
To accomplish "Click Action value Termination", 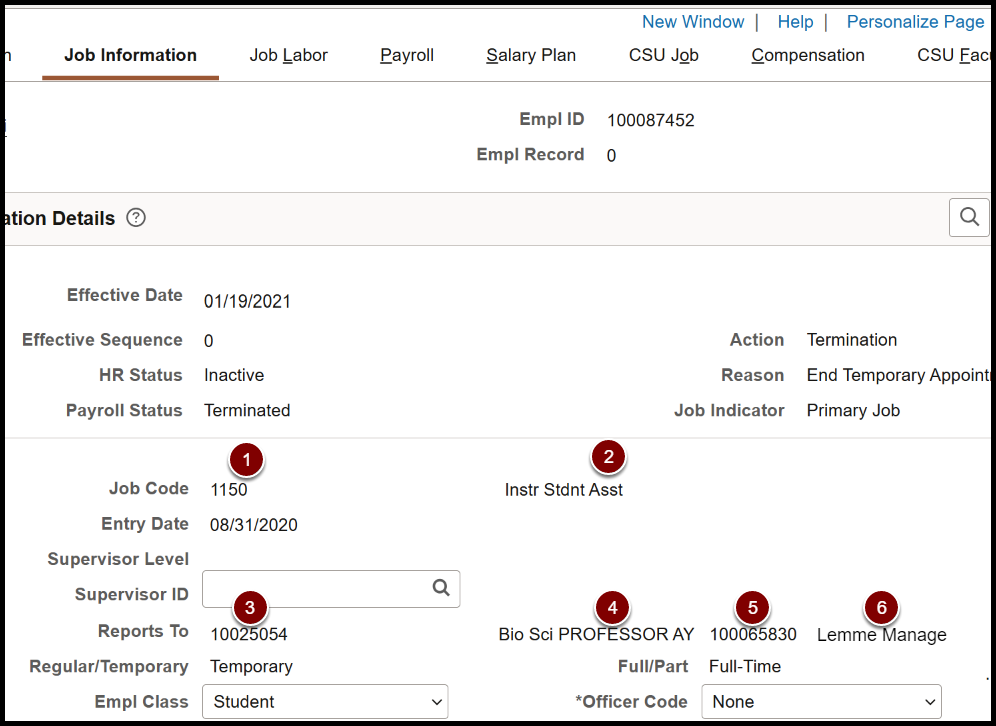I will (852, 340).
